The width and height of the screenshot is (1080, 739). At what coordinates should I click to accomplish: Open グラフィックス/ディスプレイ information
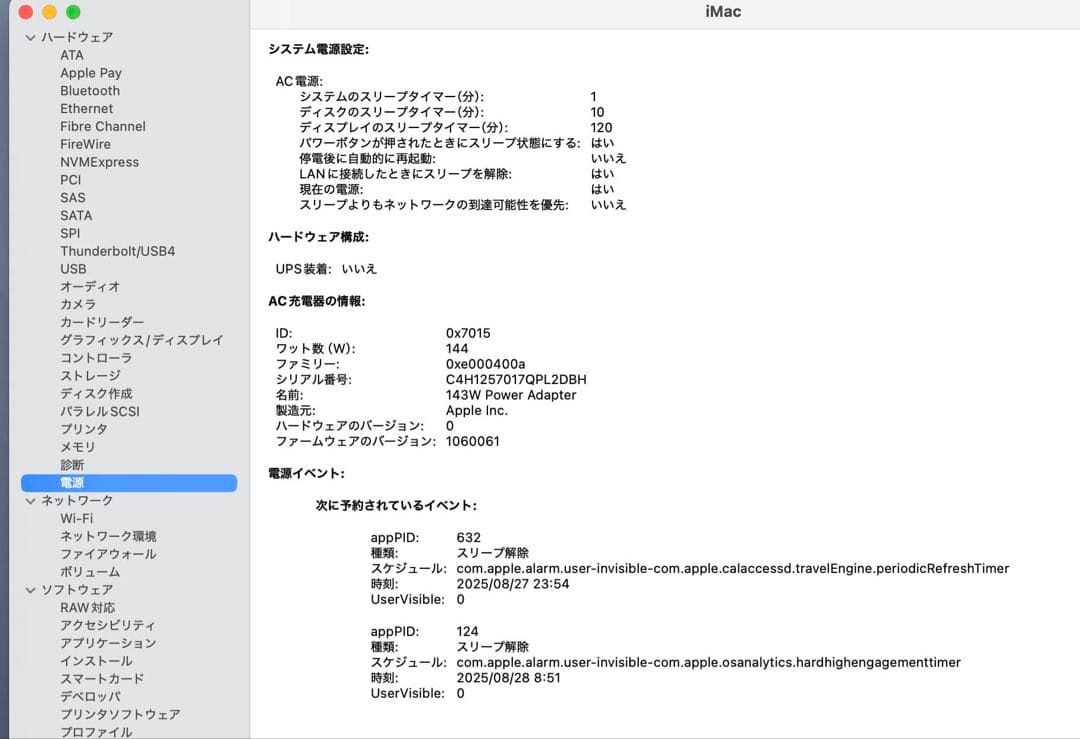142,340
